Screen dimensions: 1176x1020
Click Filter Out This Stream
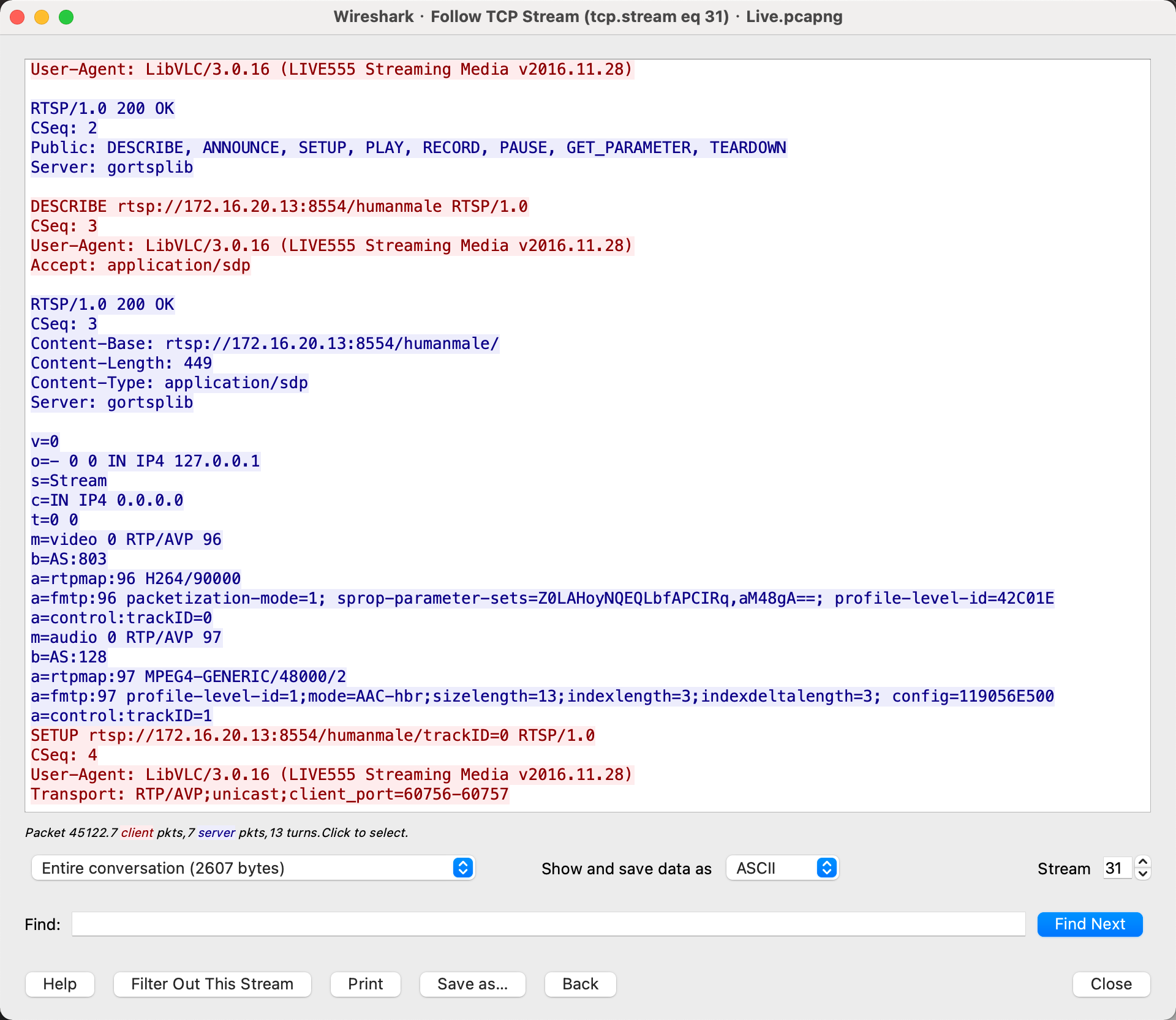(212, 984)
